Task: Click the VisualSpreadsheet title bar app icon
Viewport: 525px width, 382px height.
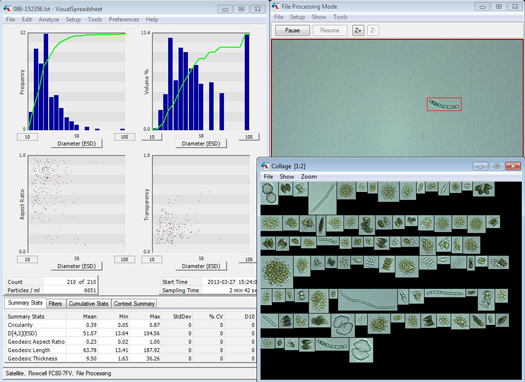Action: coord(8,9)
